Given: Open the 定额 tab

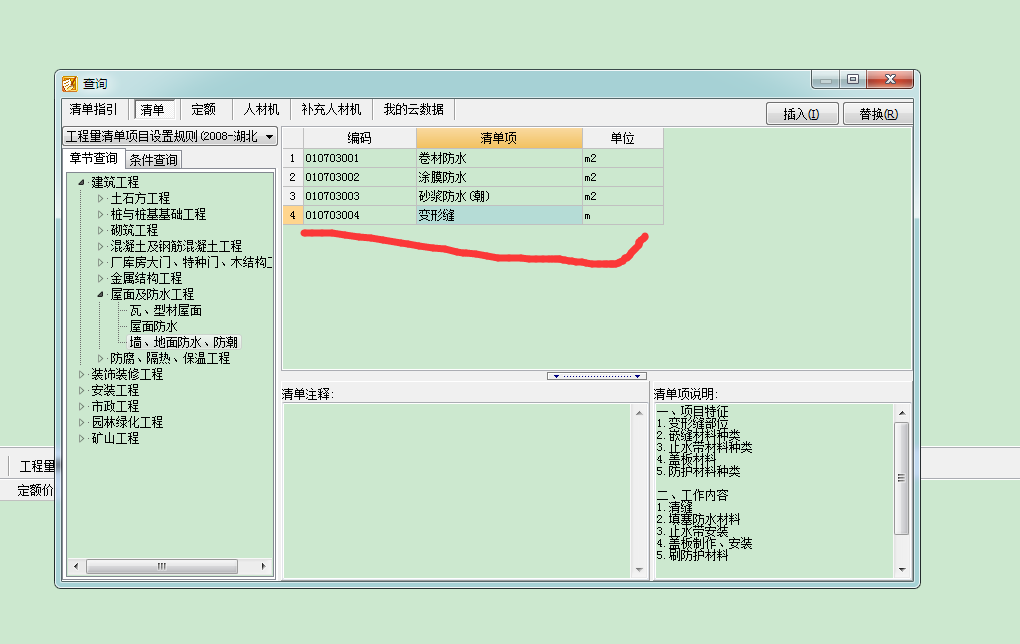Looking at the screenshot, I should (x=204, y=109).
